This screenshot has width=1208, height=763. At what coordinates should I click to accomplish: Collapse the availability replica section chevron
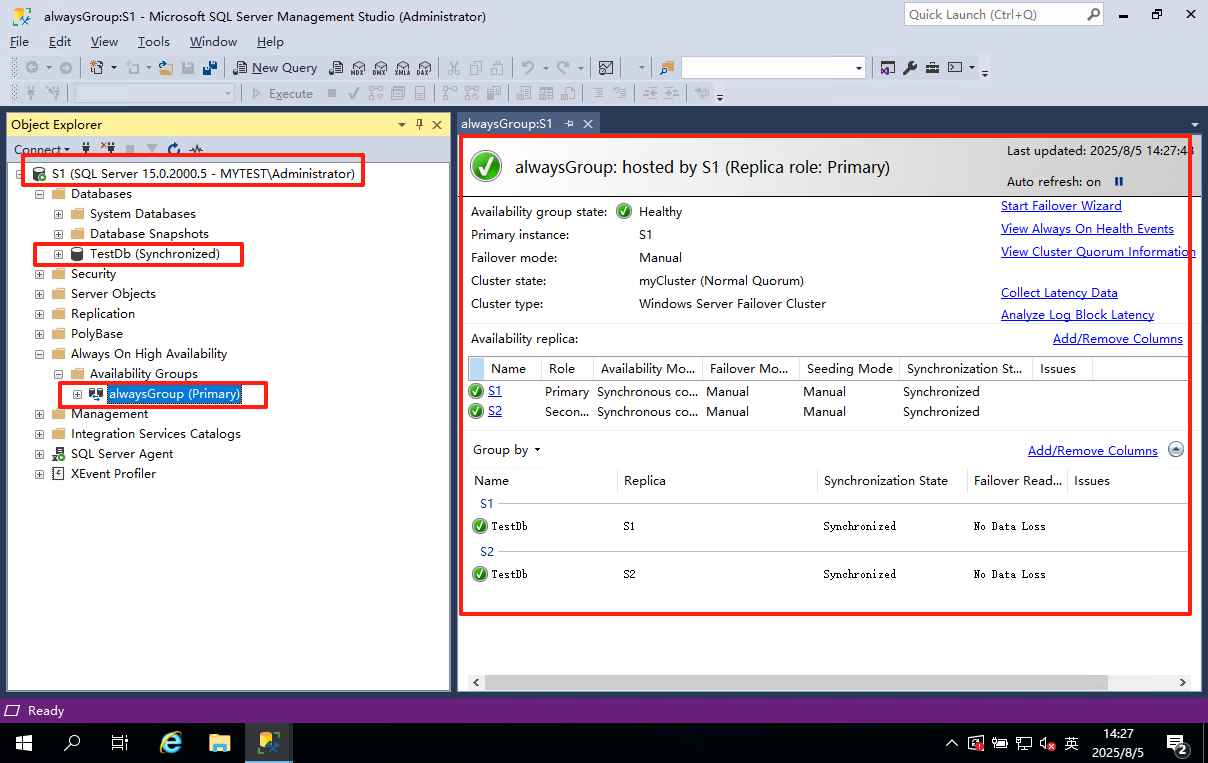coord(1176,450)
